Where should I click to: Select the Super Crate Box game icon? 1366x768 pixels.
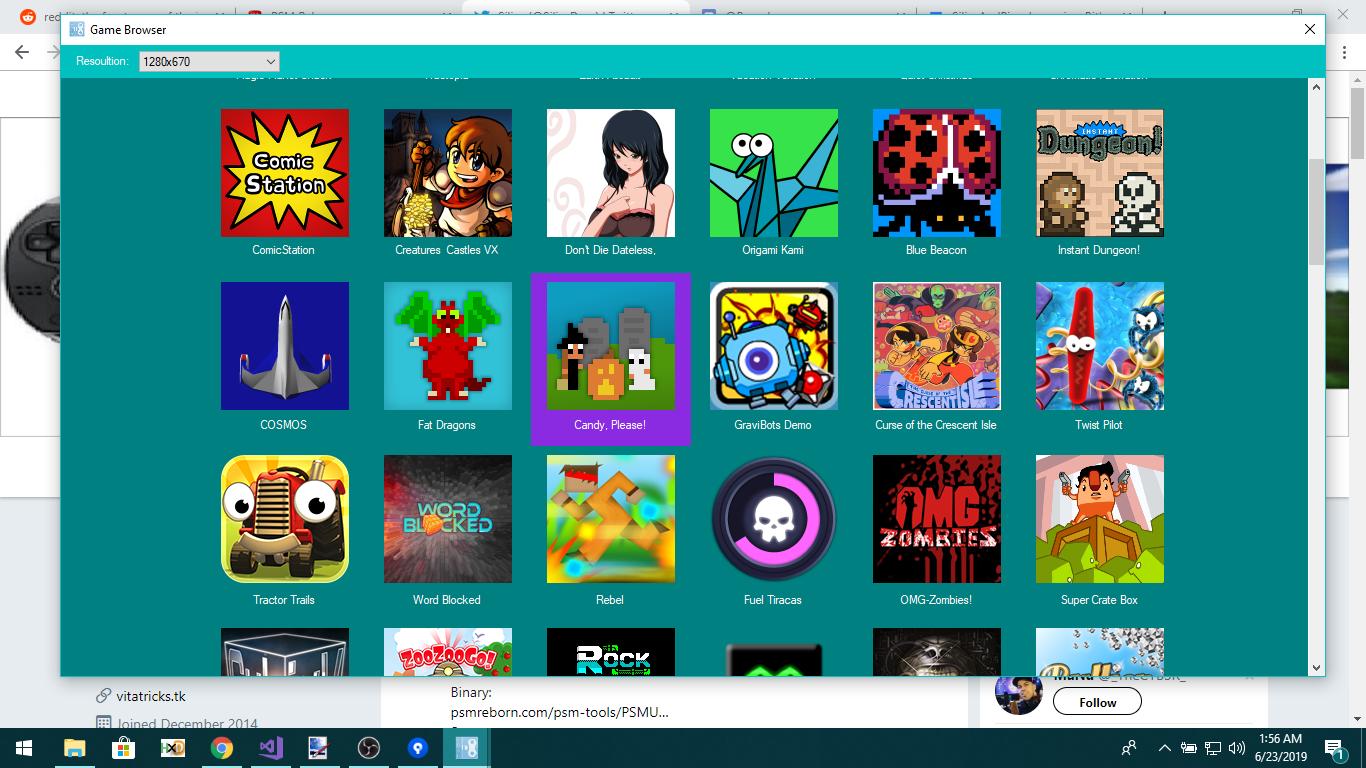pos(1100,519)
